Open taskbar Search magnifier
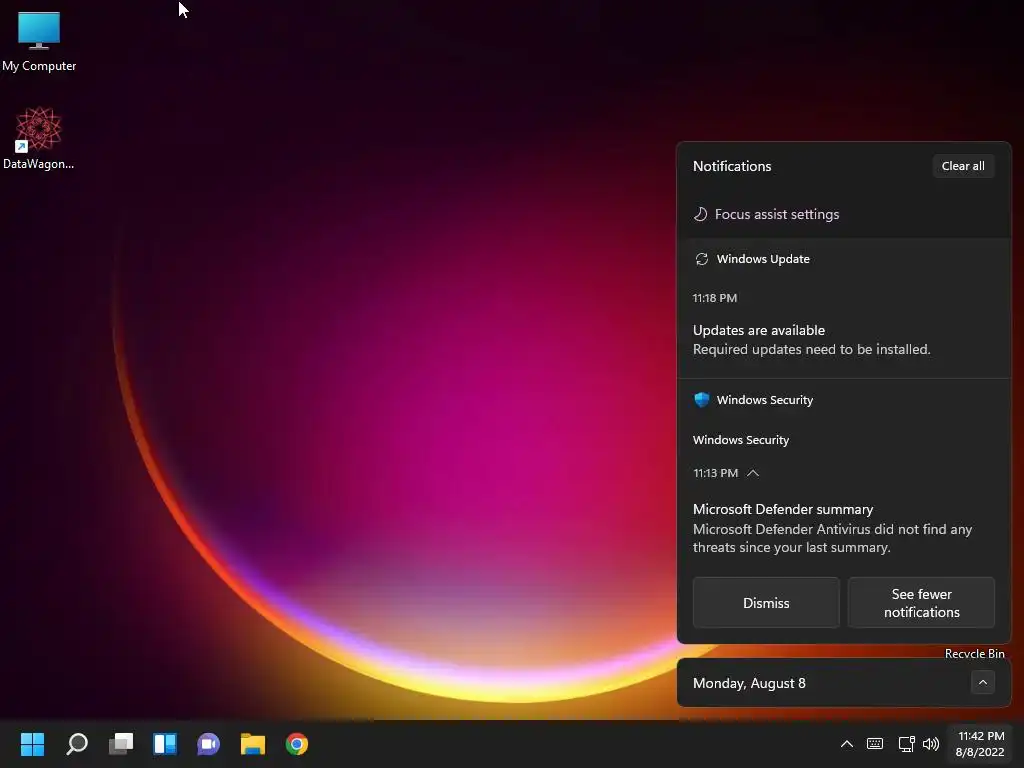The image size is (1024, 768). pyautogui.click(x=77, y=743)
